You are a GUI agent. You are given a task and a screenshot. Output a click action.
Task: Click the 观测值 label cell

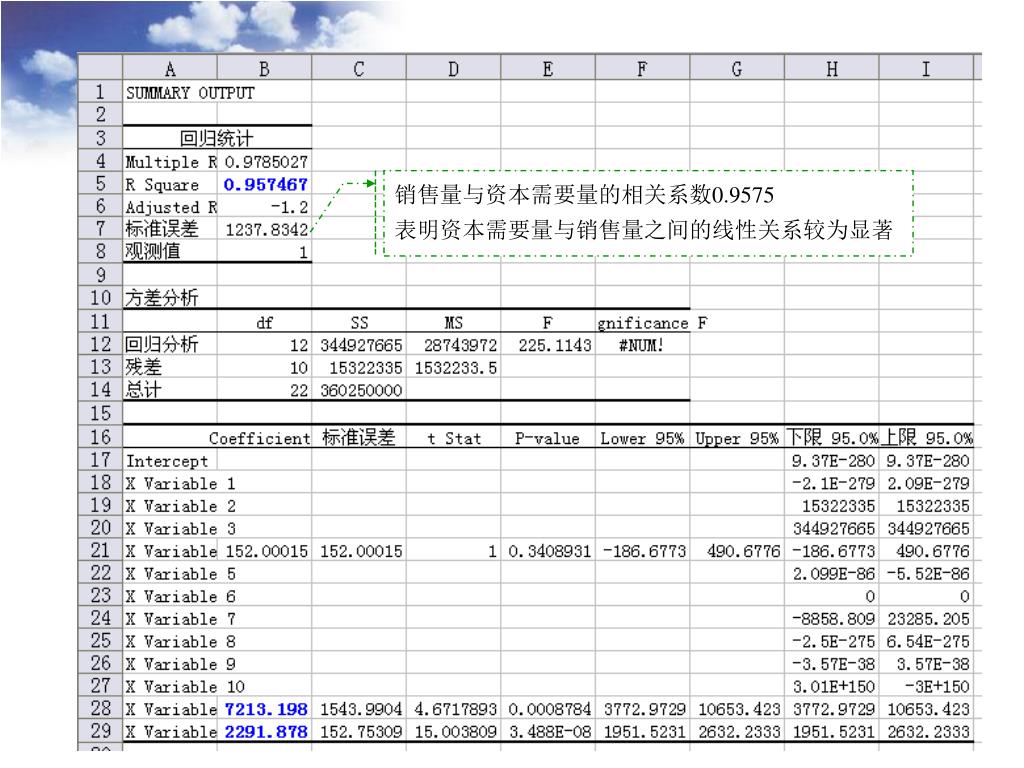coord(170,251)
